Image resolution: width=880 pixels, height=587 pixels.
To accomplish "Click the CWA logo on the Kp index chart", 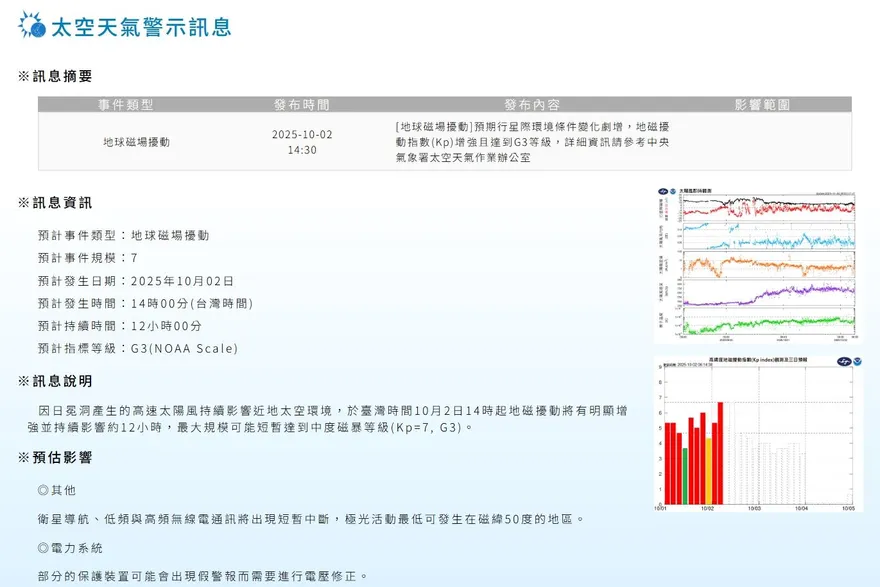I will (843, 362).
